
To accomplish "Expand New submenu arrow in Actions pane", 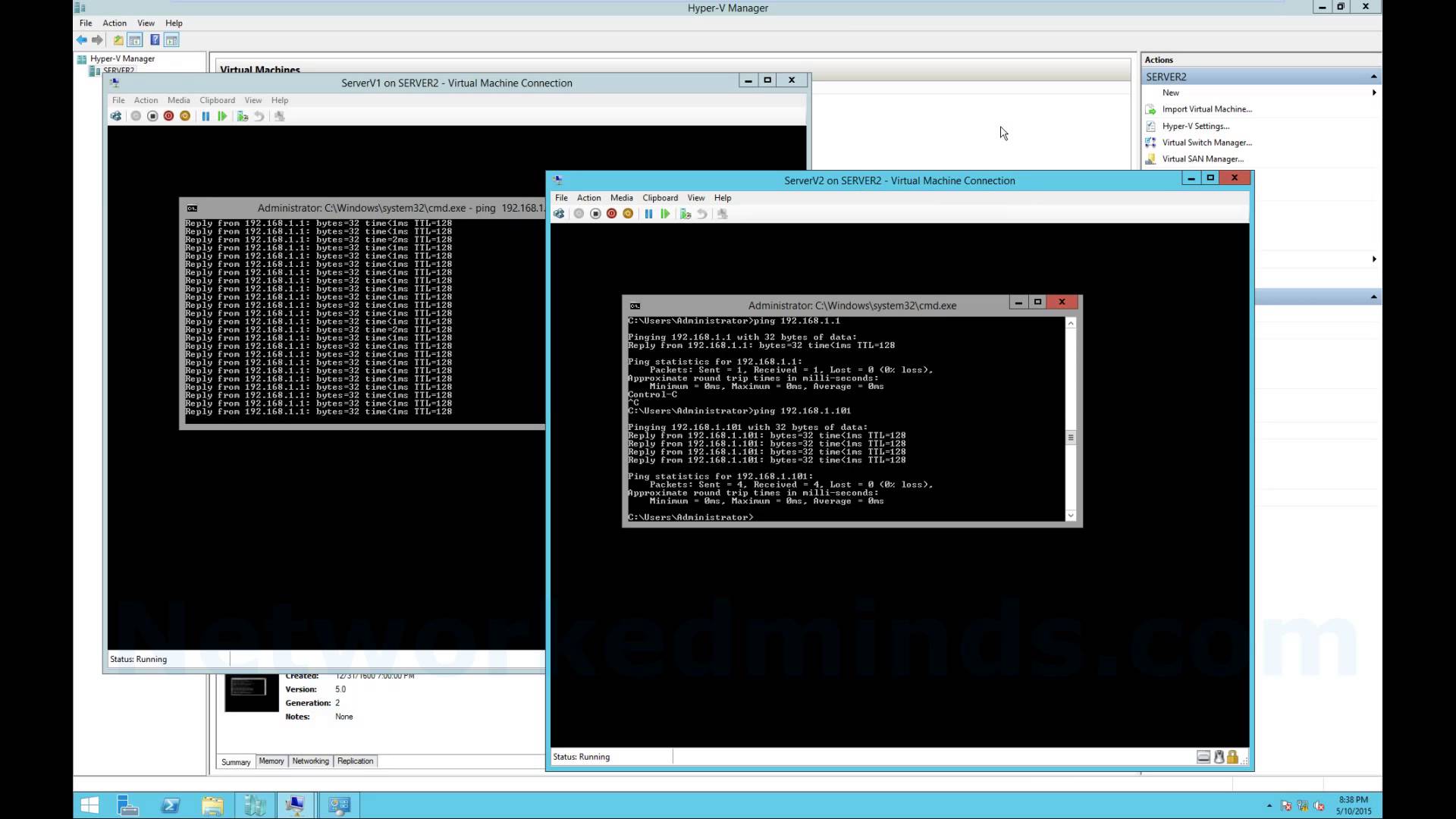I will (1374, 93).
